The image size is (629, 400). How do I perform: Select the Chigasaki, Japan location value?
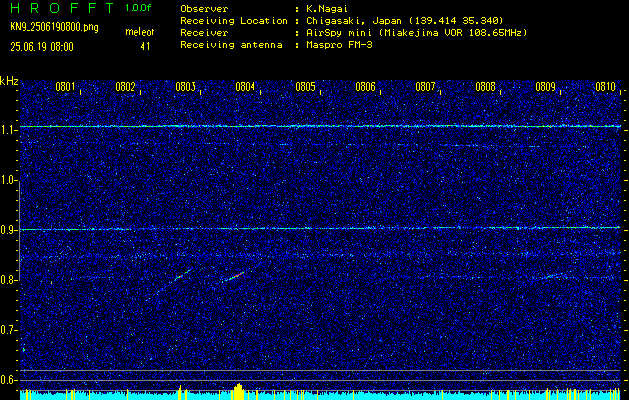click(x=405, y=20)
